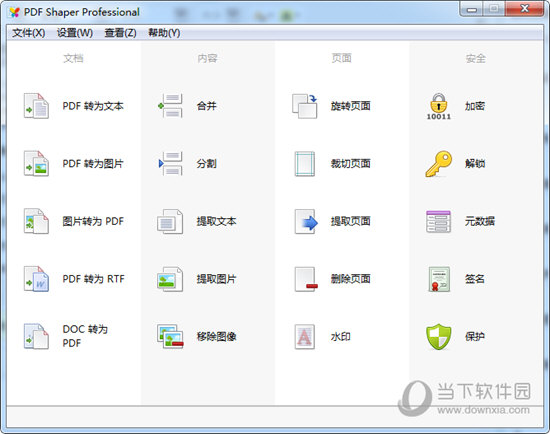
Task: Pick the 签名 label
Action: 475,279
